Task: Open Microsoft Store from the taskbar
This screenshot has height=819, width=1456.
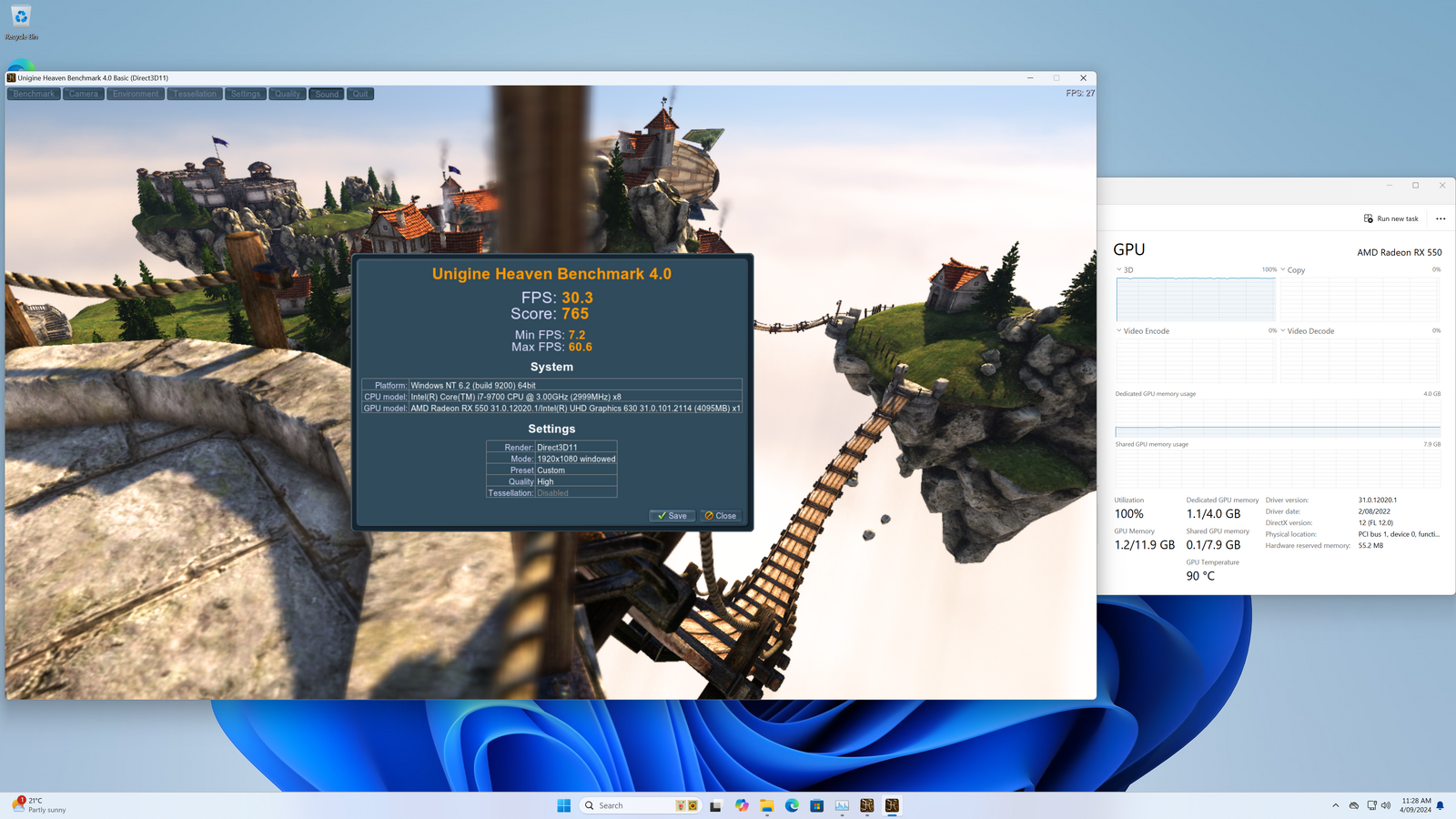Action: (817, 805)
